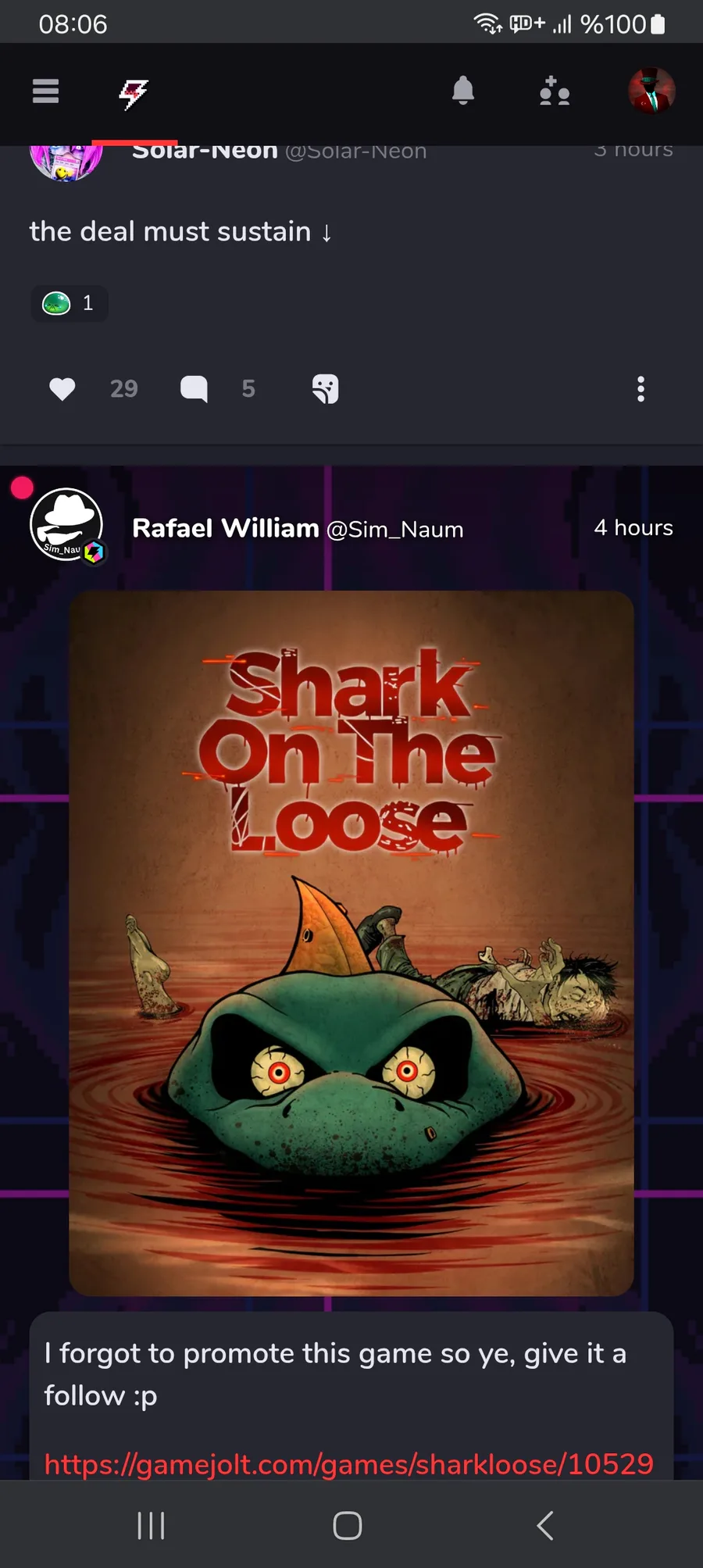Screen dimensions: 703x1568
Task: Open the Shark On The Loose image
Action: [351, 943]
